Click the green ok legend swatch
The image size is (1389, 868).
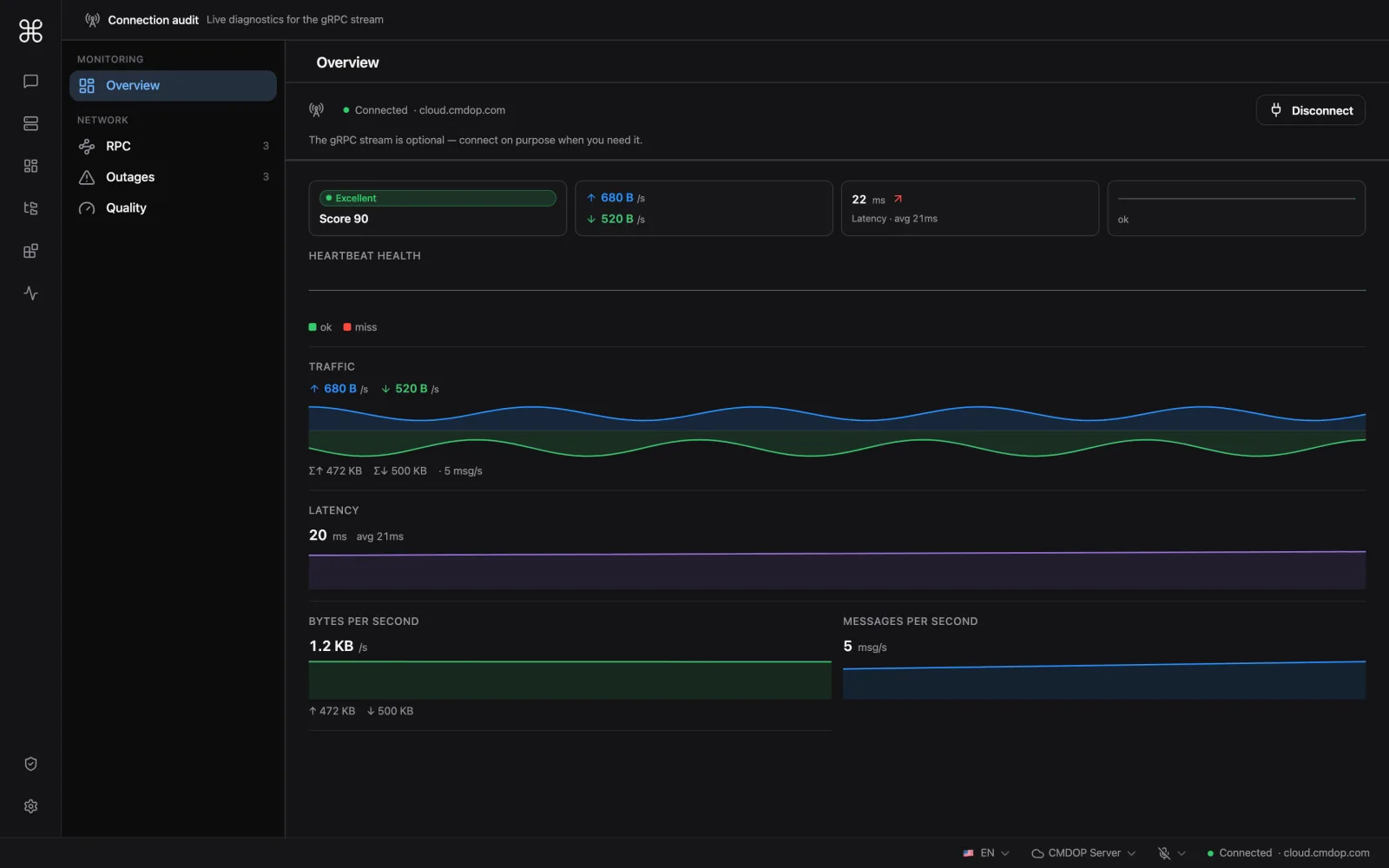coord(313,327)
